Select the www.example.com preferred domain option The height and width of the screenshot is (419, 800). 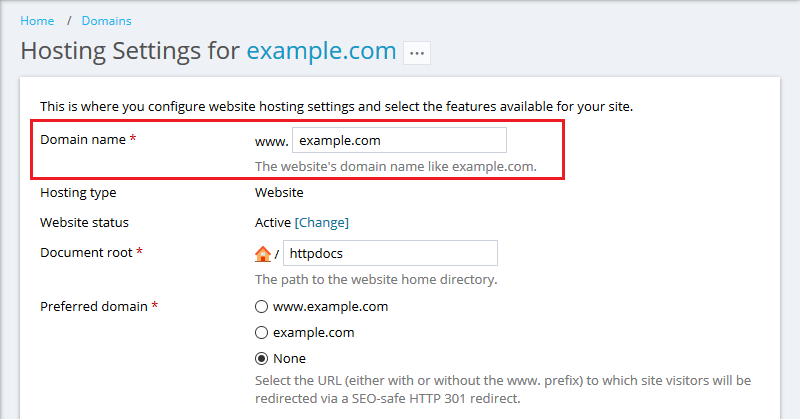pyautogui.click(x=261, y=306)
